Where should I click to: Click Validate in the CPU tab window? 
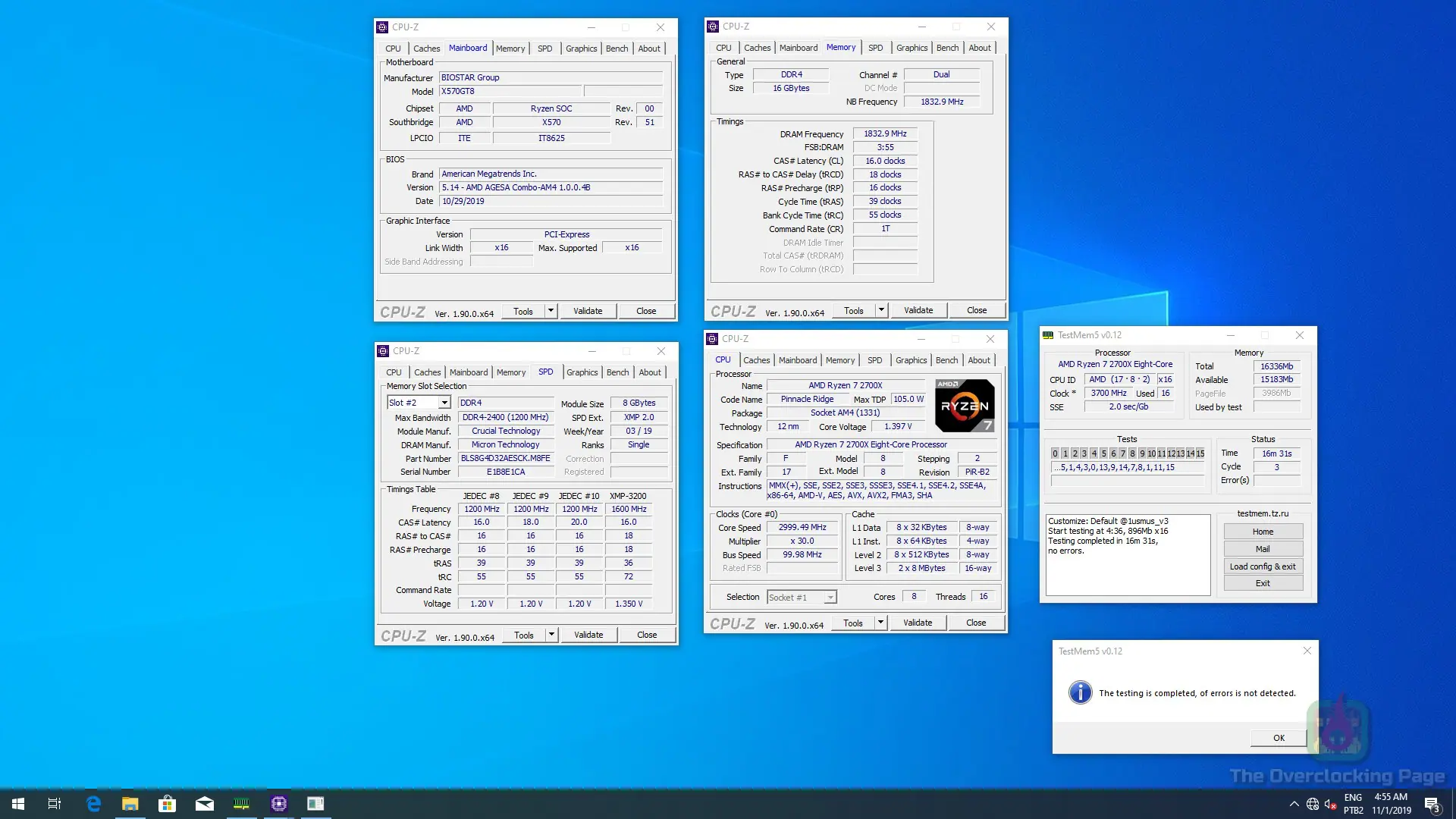tap(918, 623)
